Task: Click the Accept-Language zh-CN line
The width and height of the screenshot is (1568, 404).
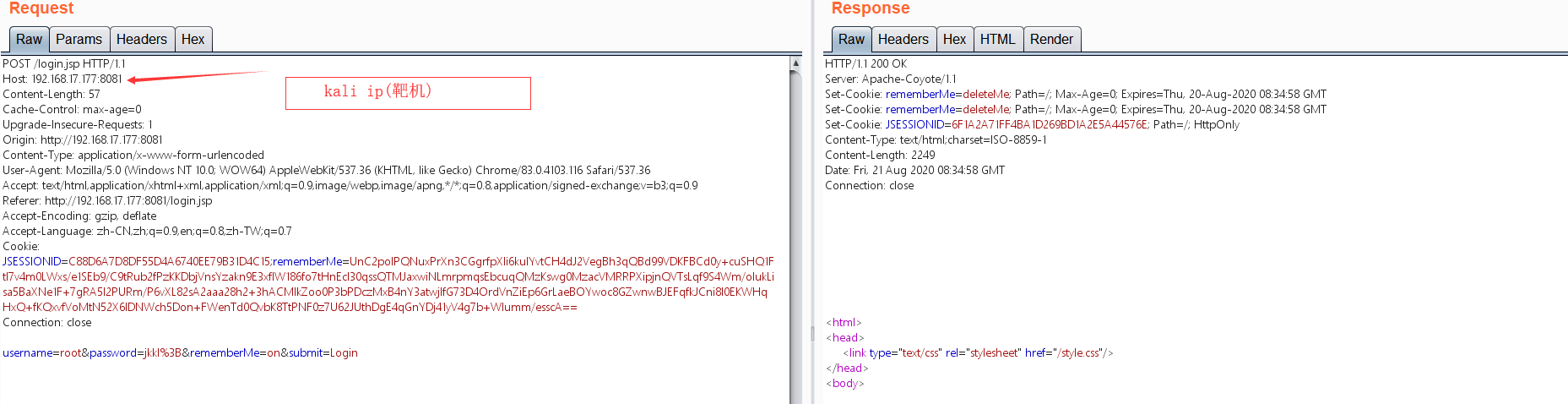Action: tap(147, 231)
